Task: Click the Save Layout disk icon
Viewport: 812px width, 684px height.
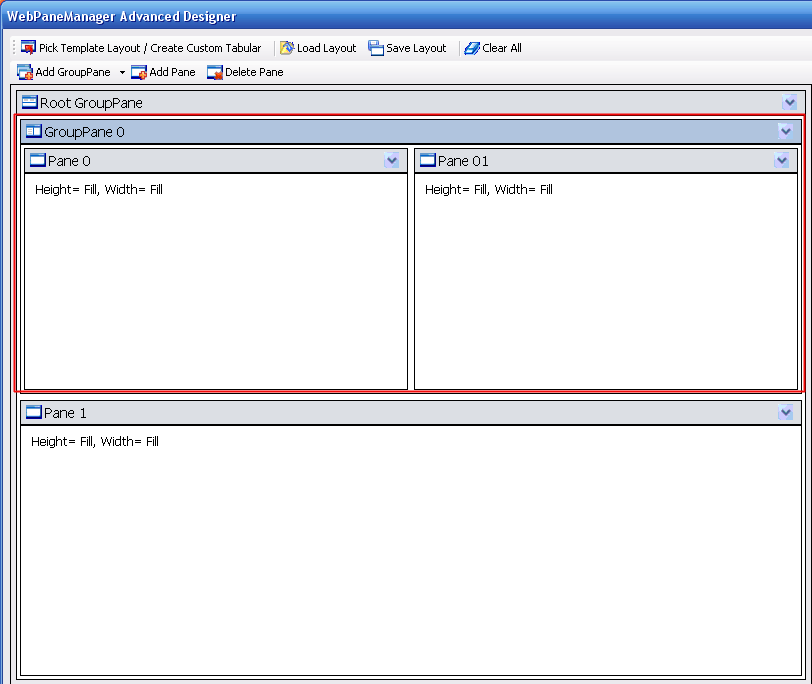Action: point(376,48)
